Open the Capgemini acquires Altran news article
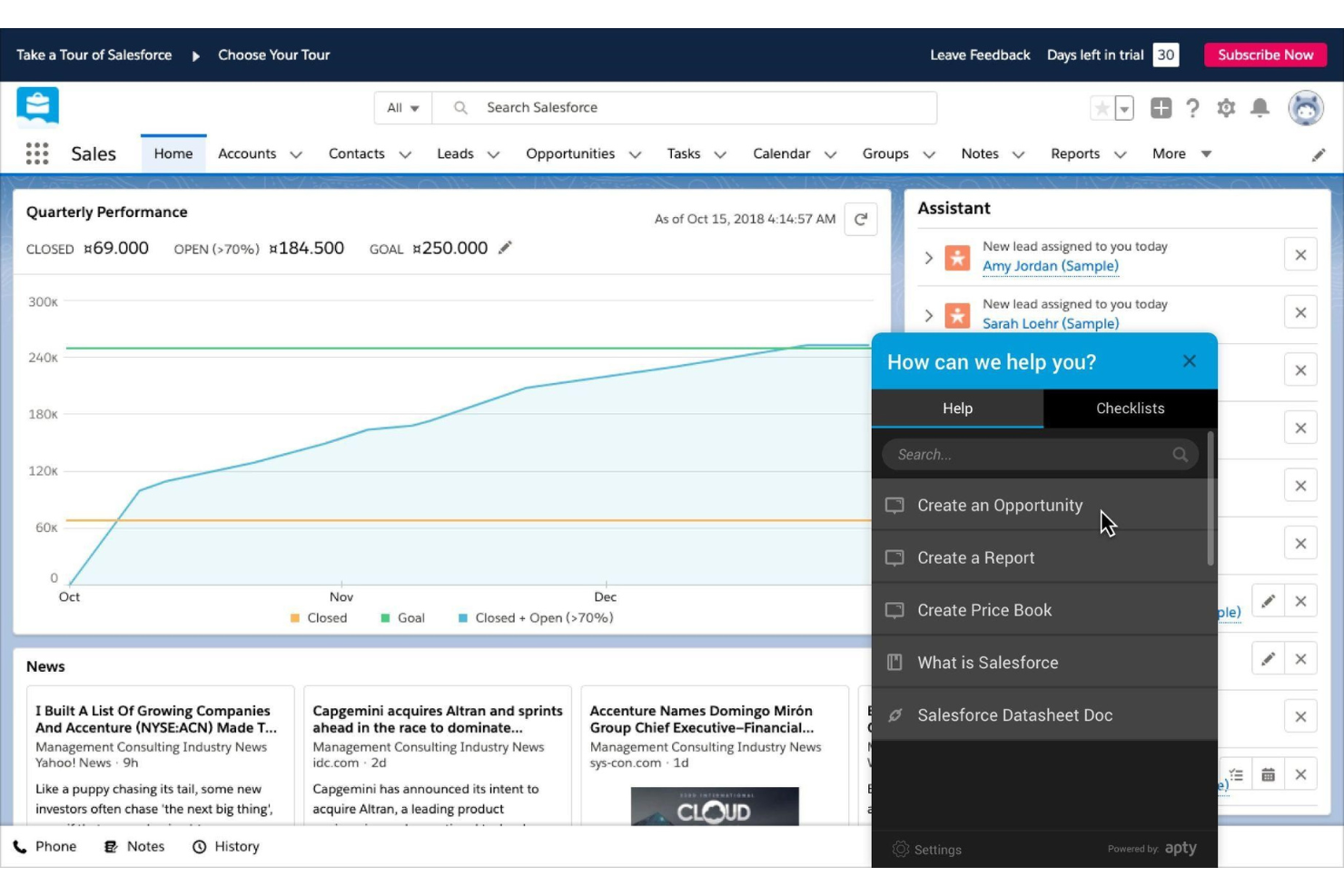Screen dimensions: 1344x896 438,719
